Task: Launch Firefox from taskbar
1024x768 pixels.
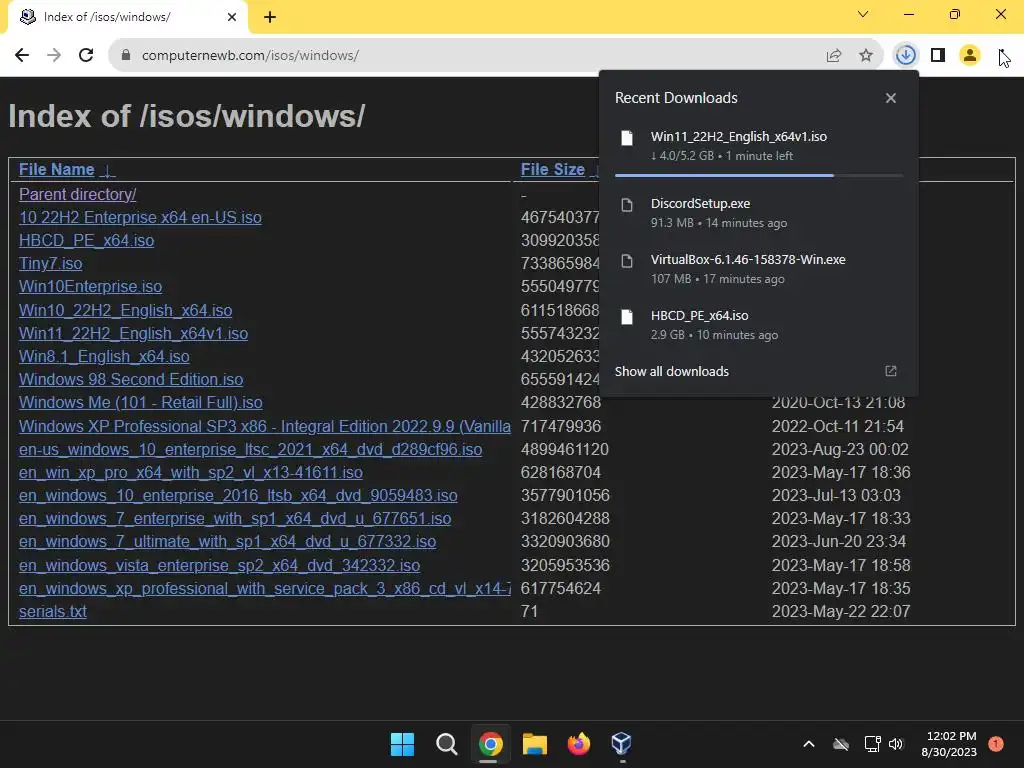Action: 579,744
